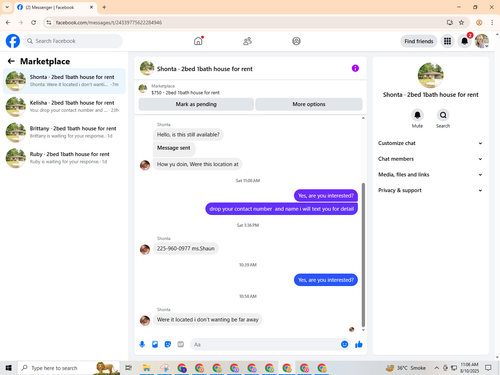The image size is (500, 375).
Task: Open conversation information purple icon
Action: [355, 68]
